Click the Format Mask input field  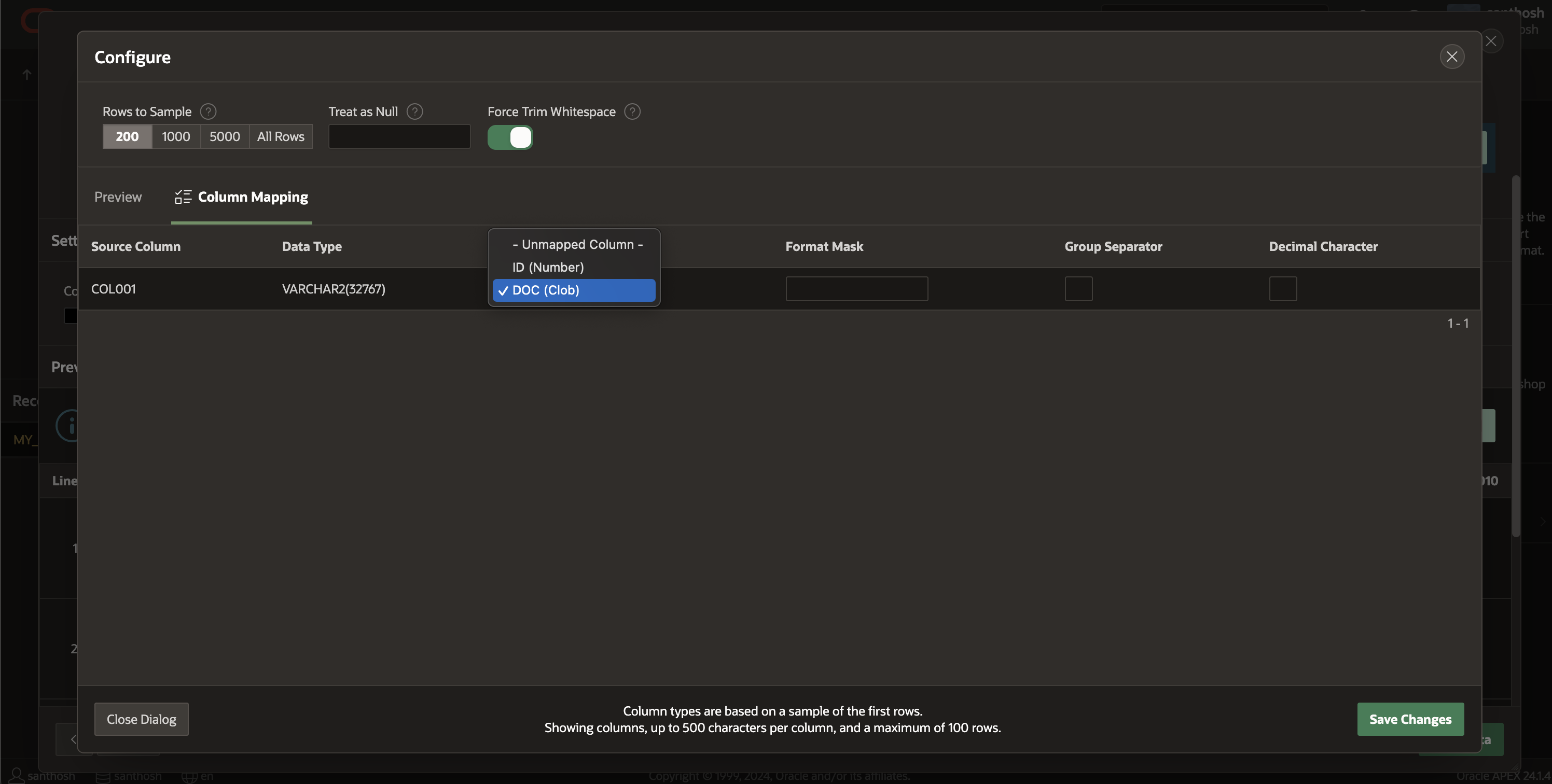coord(856,289)
